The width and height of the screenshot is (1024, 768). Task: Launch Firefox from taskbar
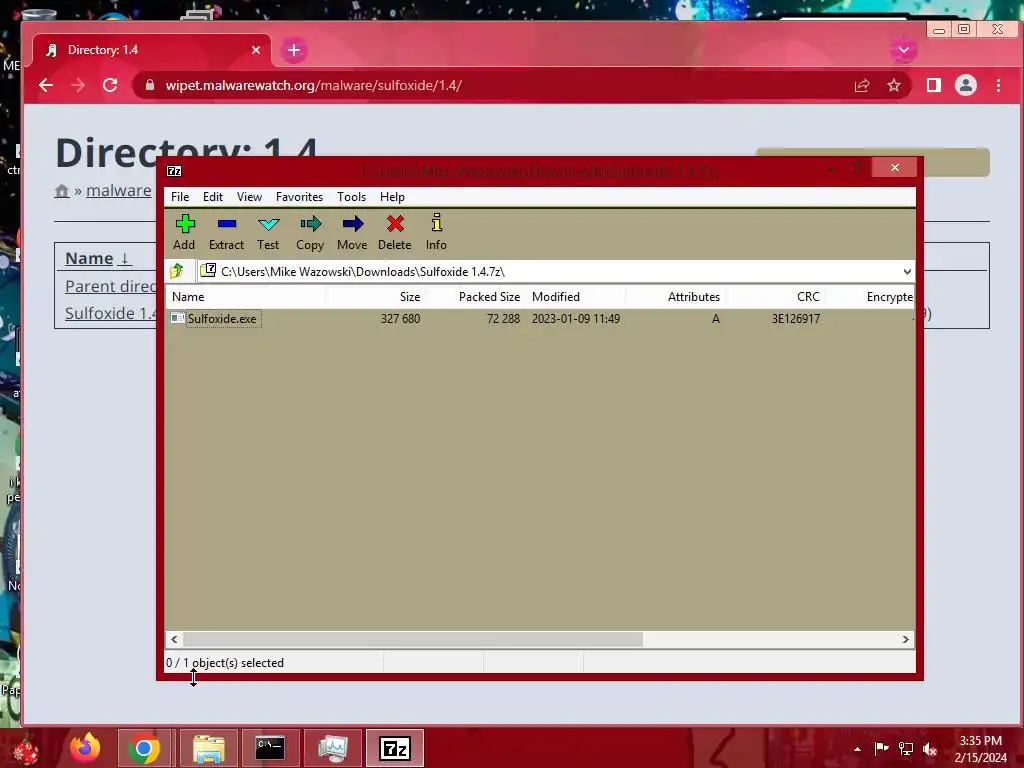point(85,748)
